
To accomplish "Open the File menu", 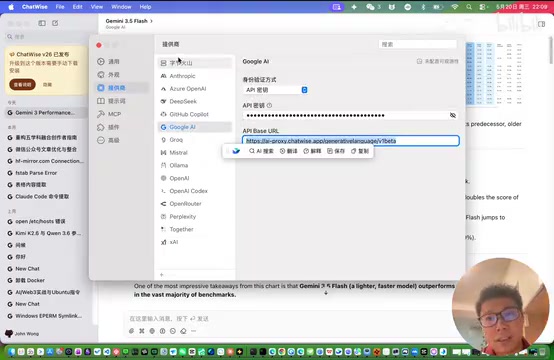I will pos(60,7).
